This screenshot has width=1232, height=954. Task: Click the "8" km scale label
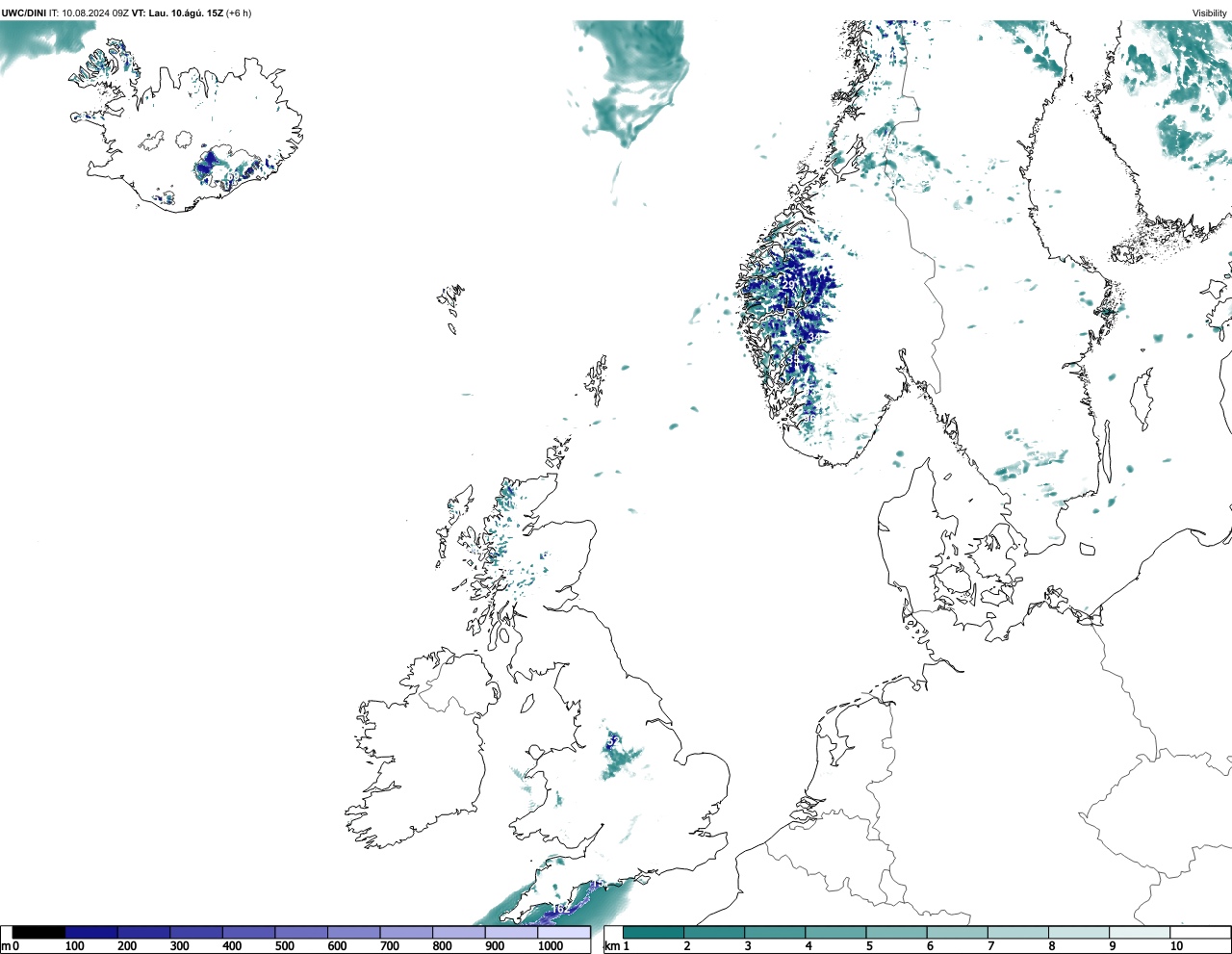[x=1051, y=947]
